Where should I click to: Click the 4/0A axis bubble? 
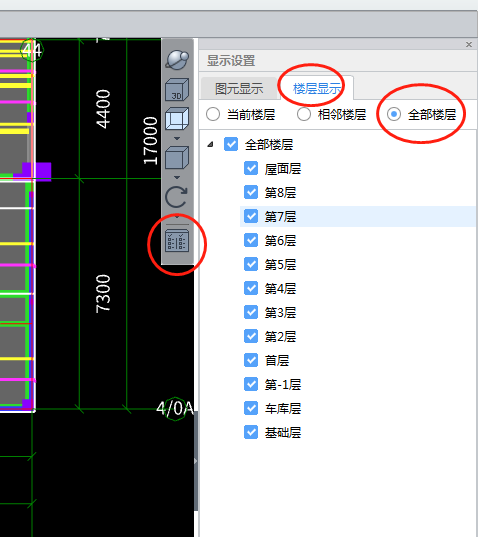[x=175, y=409]
